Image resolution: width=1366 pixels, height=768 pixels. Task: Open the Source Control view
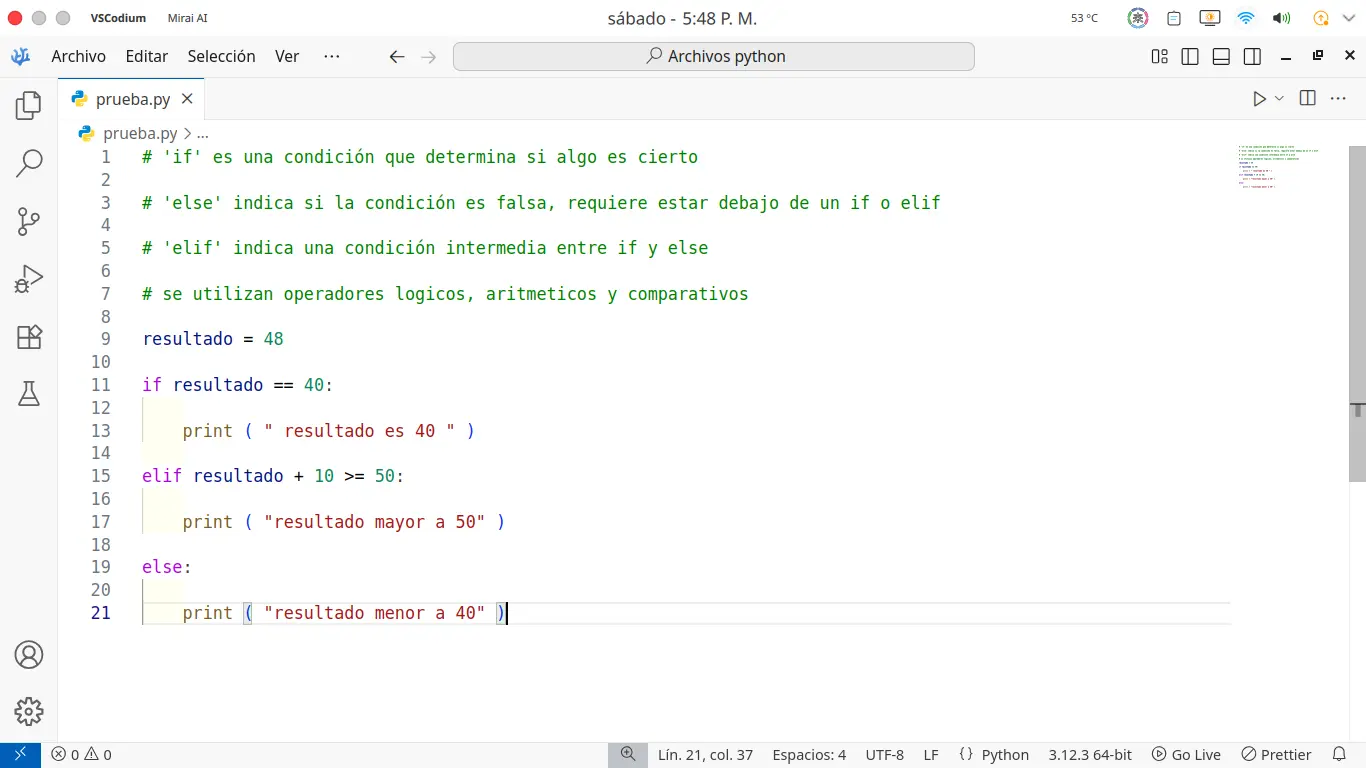[x=29, y=221]
